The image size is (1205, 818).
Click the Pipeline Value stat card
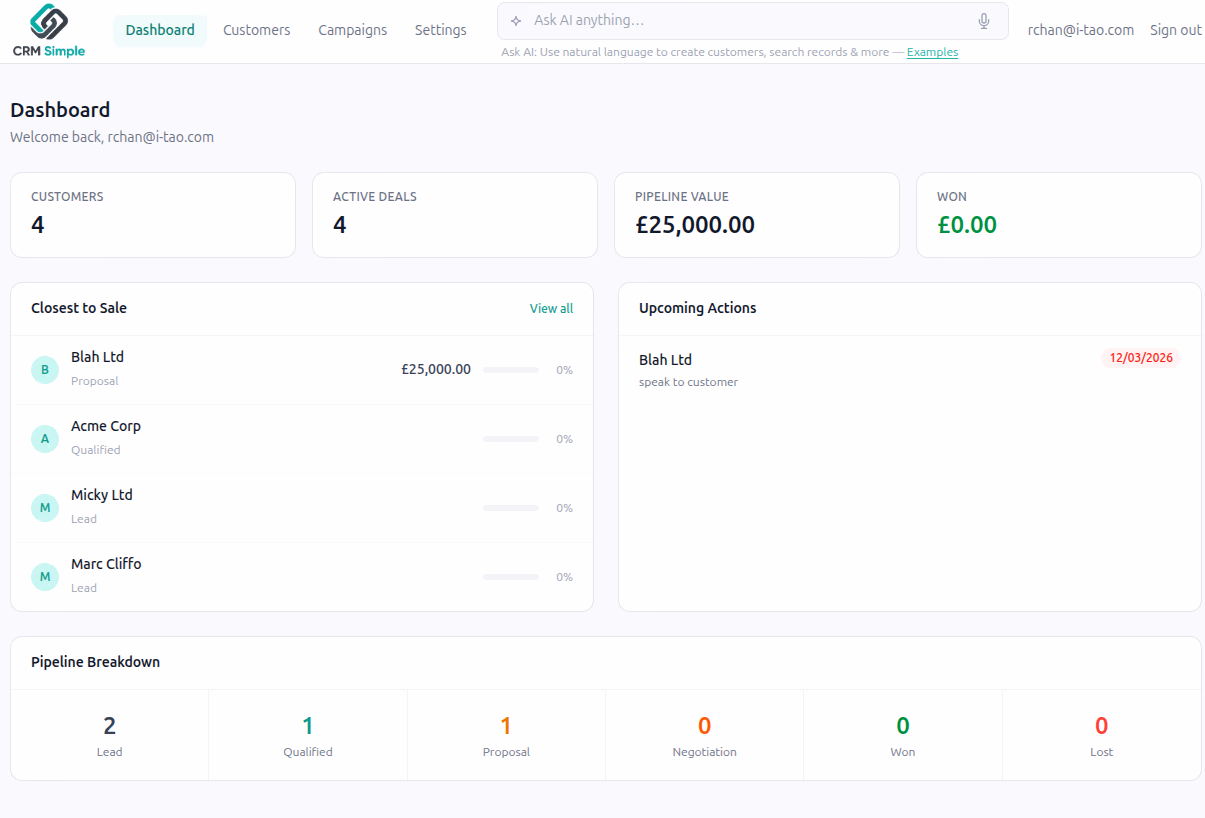(x=757, y=215)
